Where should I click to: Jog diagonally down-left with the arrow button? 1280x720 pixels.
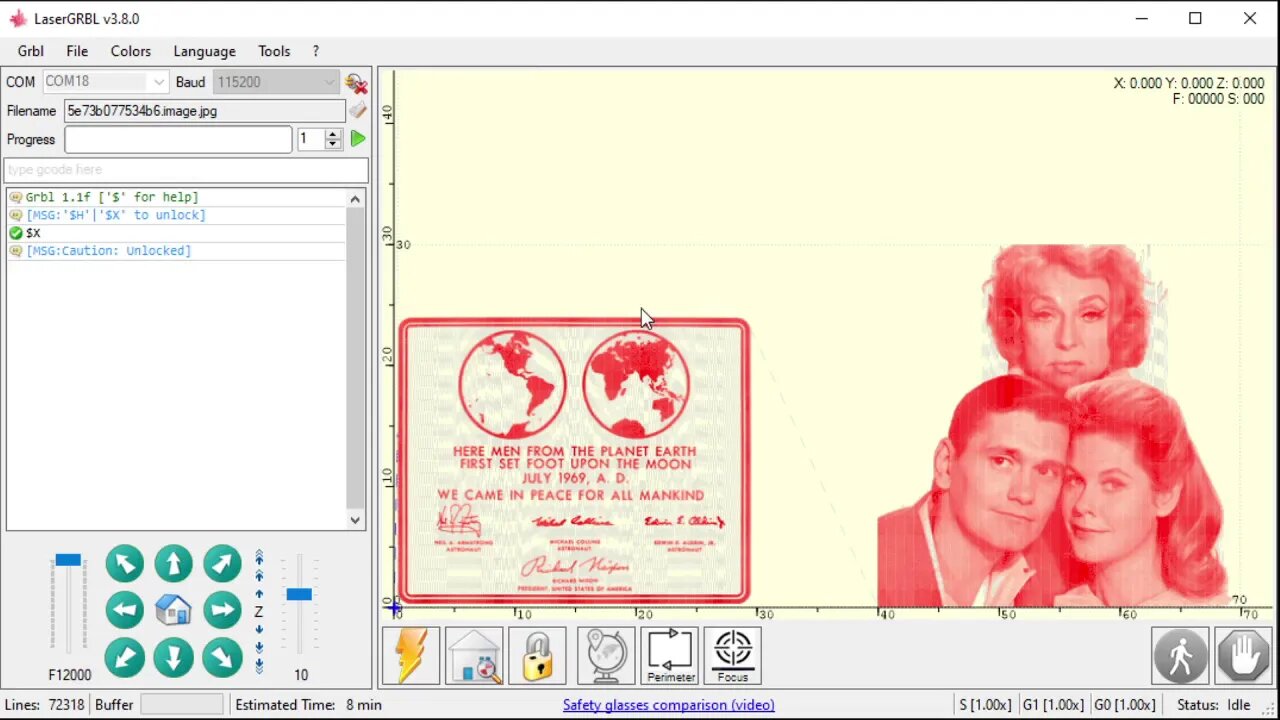pyautogui.click(x=124, y=657)
